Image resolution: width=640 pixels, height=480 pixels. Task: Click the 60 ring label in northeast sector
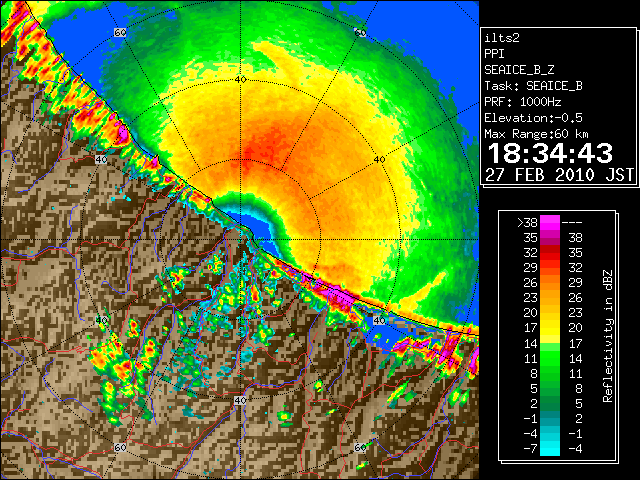point(360,33)
